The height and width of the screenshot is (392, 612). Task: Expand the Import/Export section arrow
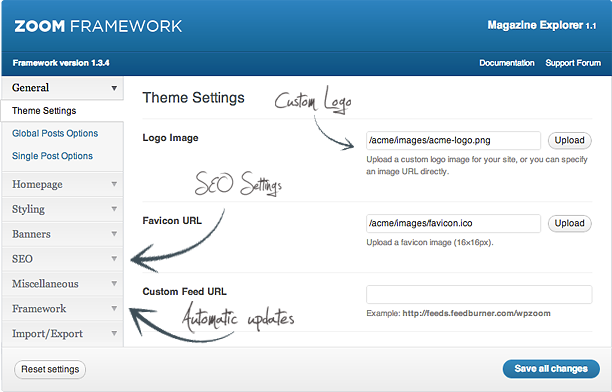coord(114,333)
